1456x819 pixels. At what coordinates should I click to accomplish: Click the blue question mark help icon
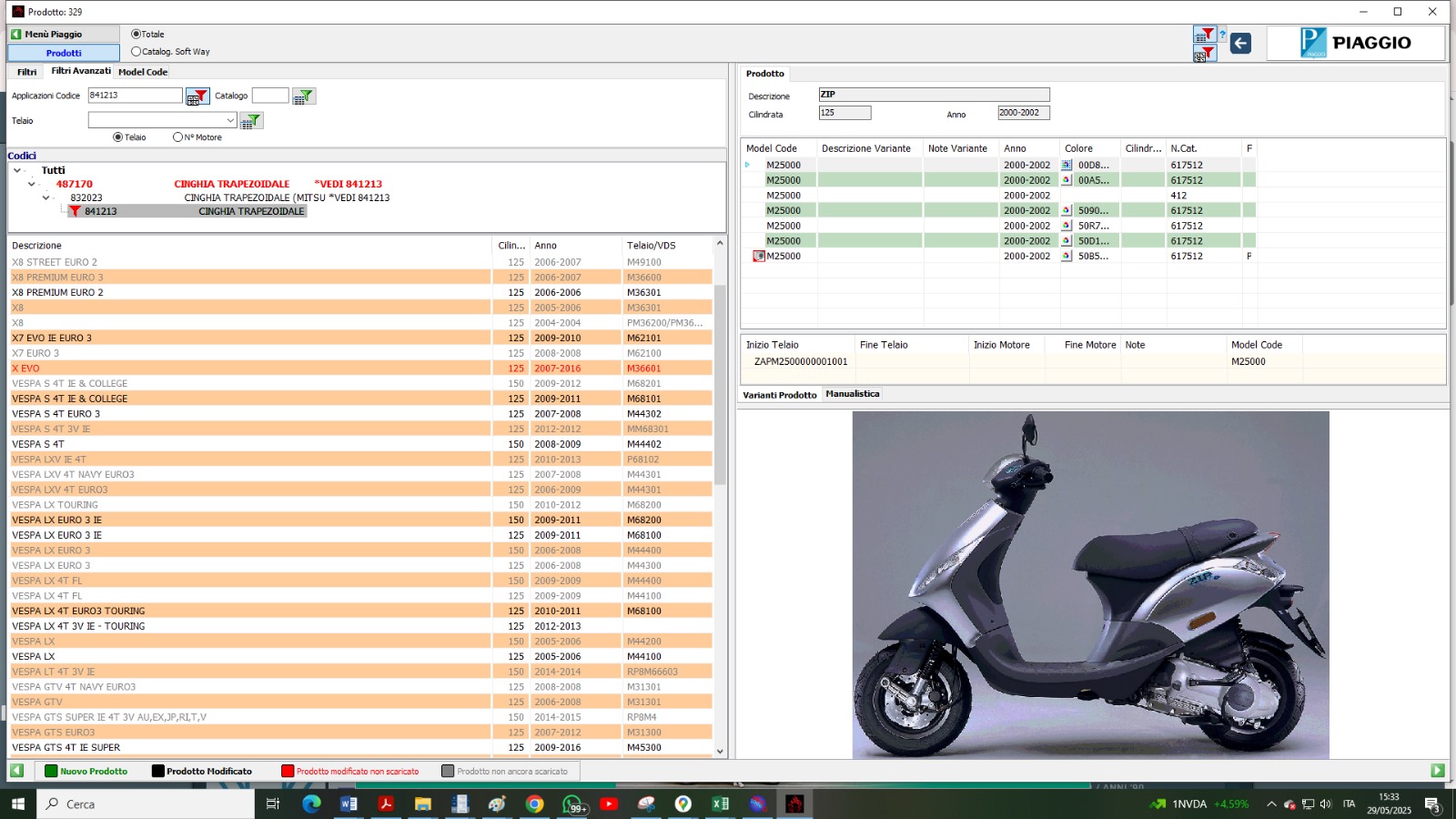[x=1222, y=35]
